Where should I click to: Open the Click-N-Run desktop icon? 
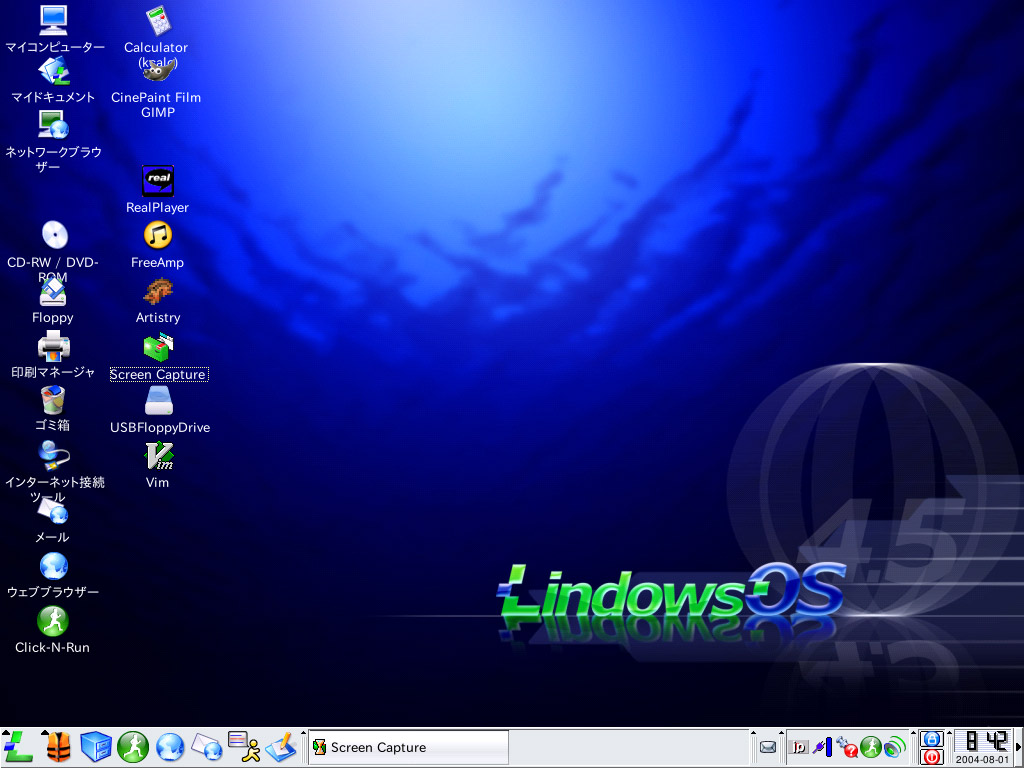(53, 621)
